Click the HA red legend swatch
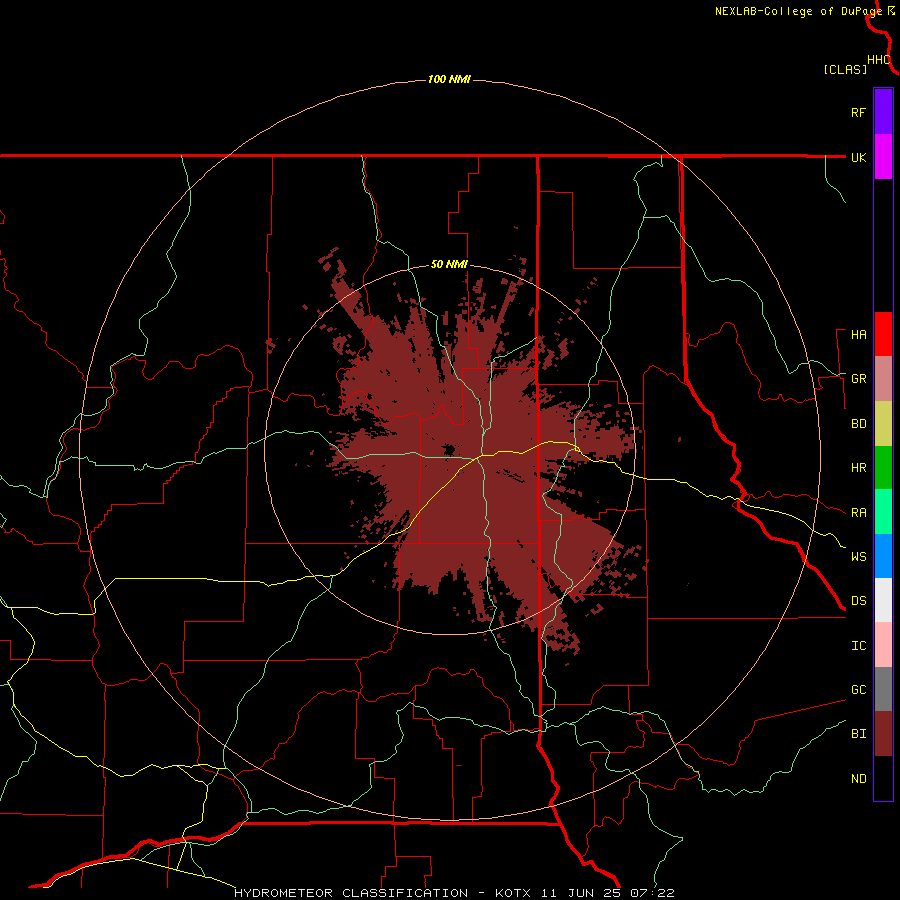The height and width of the screenshot is (900, 900). (x=883, y=334)
